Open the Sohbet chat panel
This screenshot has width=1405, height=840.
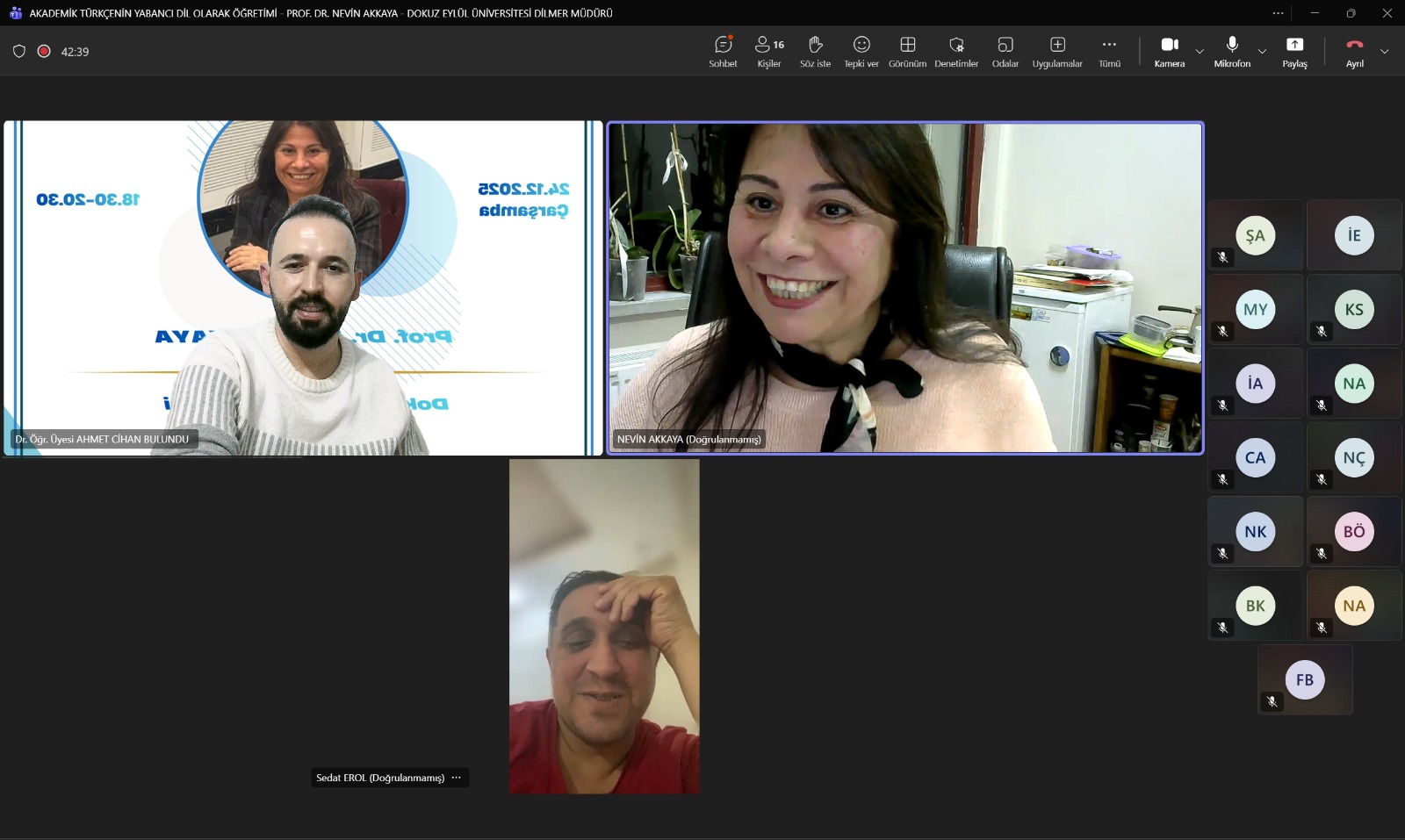tap(723, 52)
